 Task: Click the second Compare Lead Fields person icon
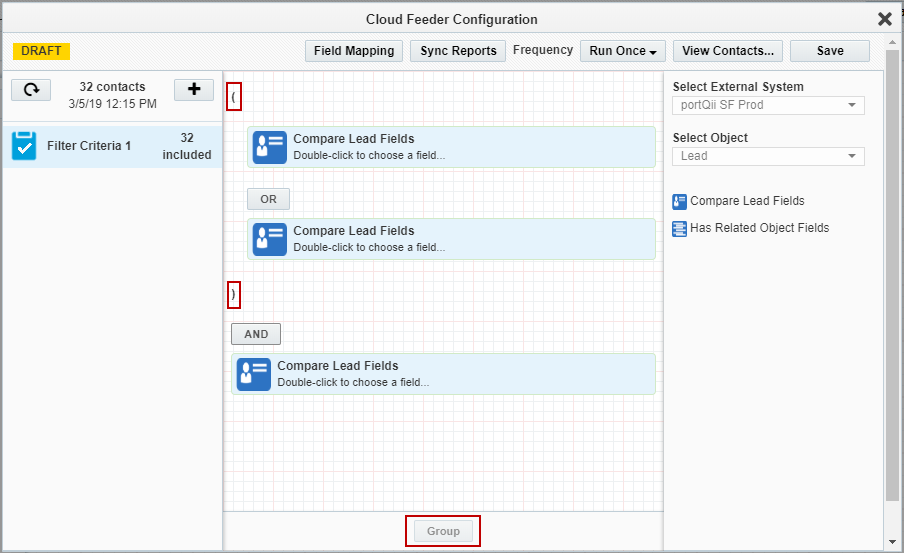pos(269,239)
